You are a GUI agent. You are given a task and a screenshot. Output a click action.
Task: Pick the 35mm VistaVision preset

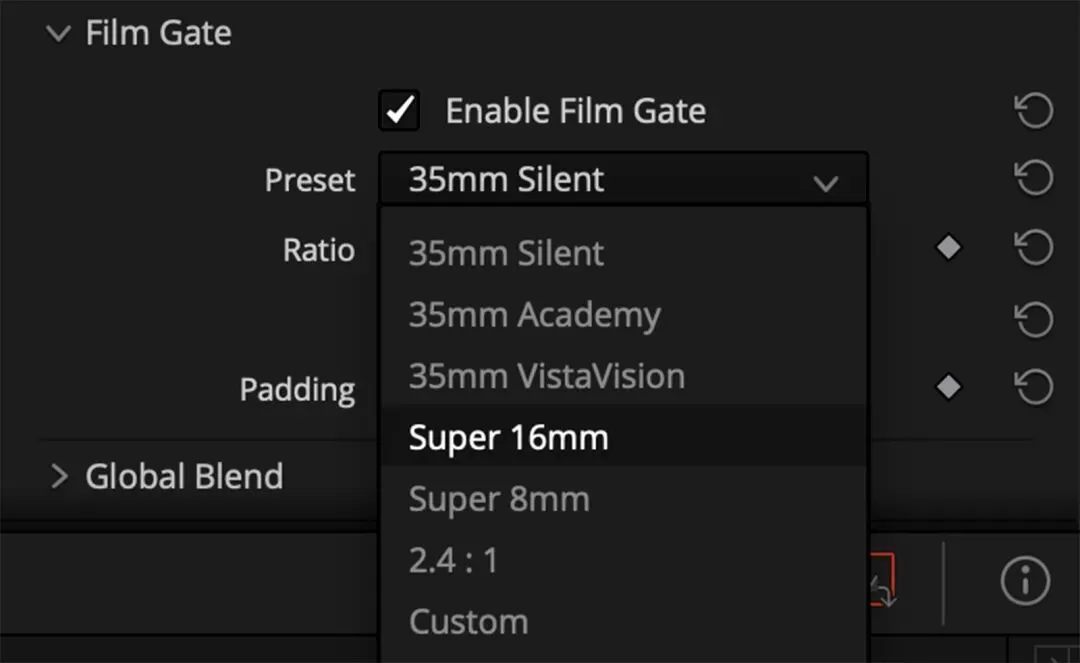click(546, 376)
